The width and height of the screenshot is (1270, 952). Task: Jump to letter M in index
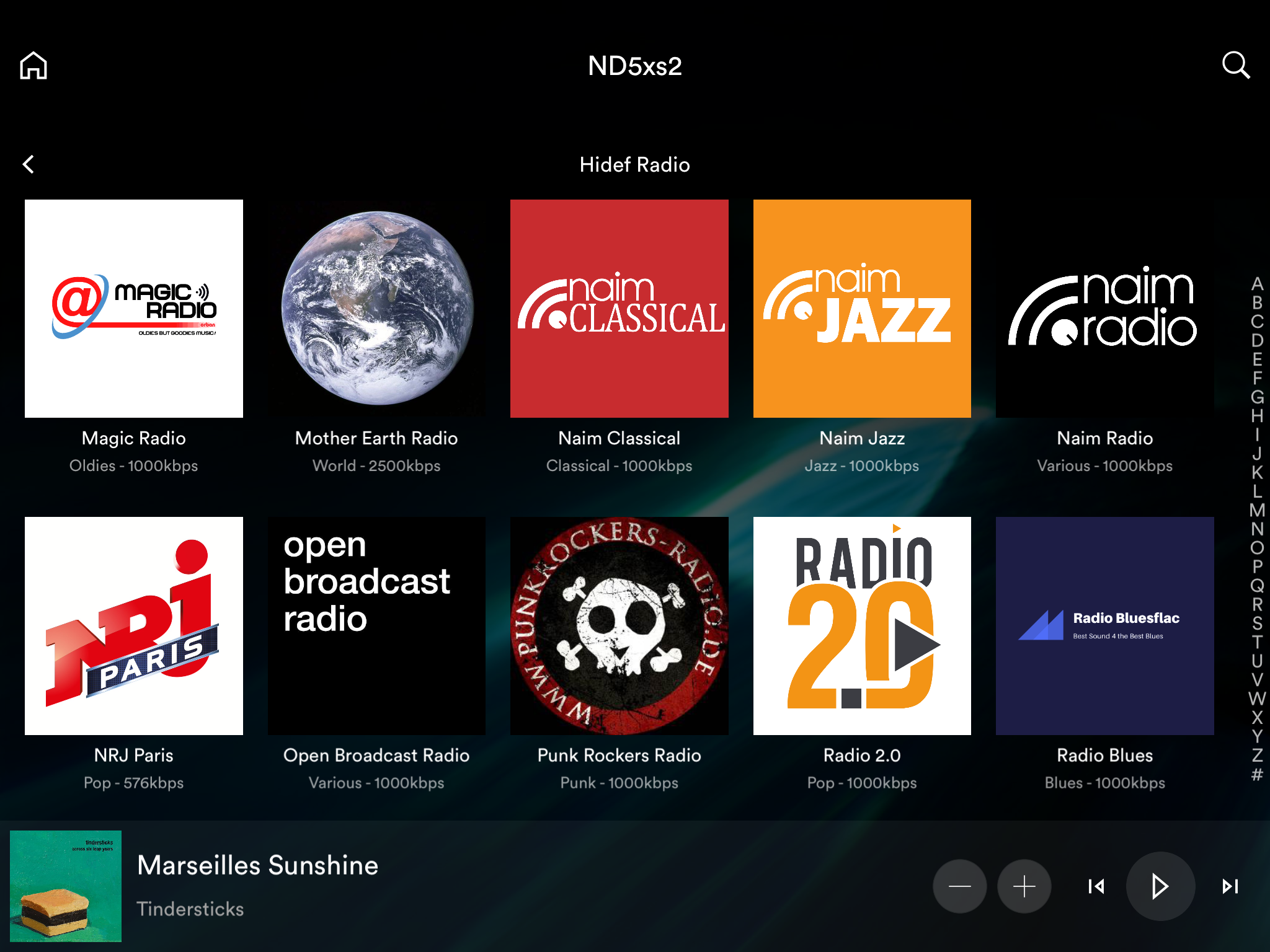coord(1257,510)
